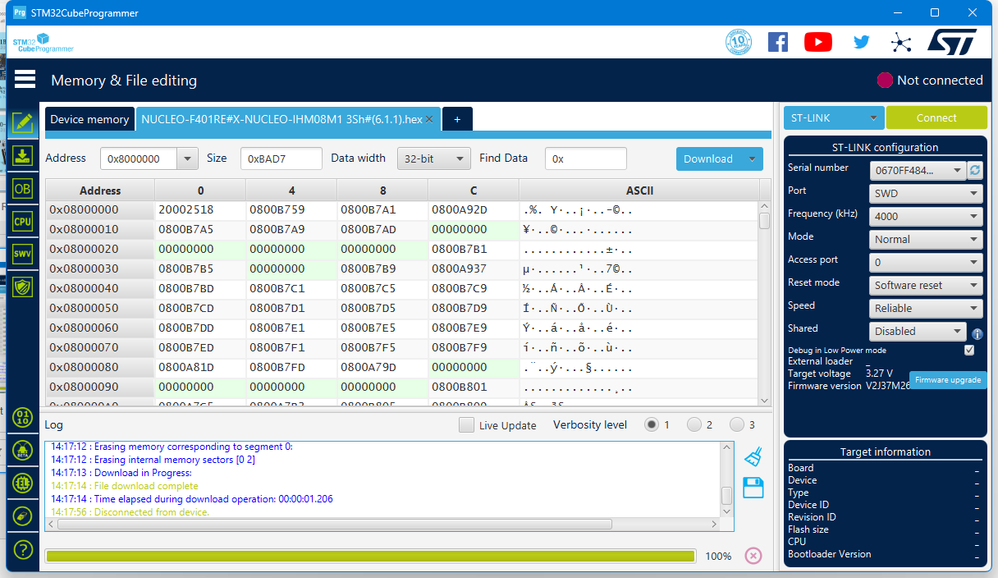Open the Data width 32-bit dropdown
The image size is (998, 578).
pyautogui.click(x=433, y=159)
